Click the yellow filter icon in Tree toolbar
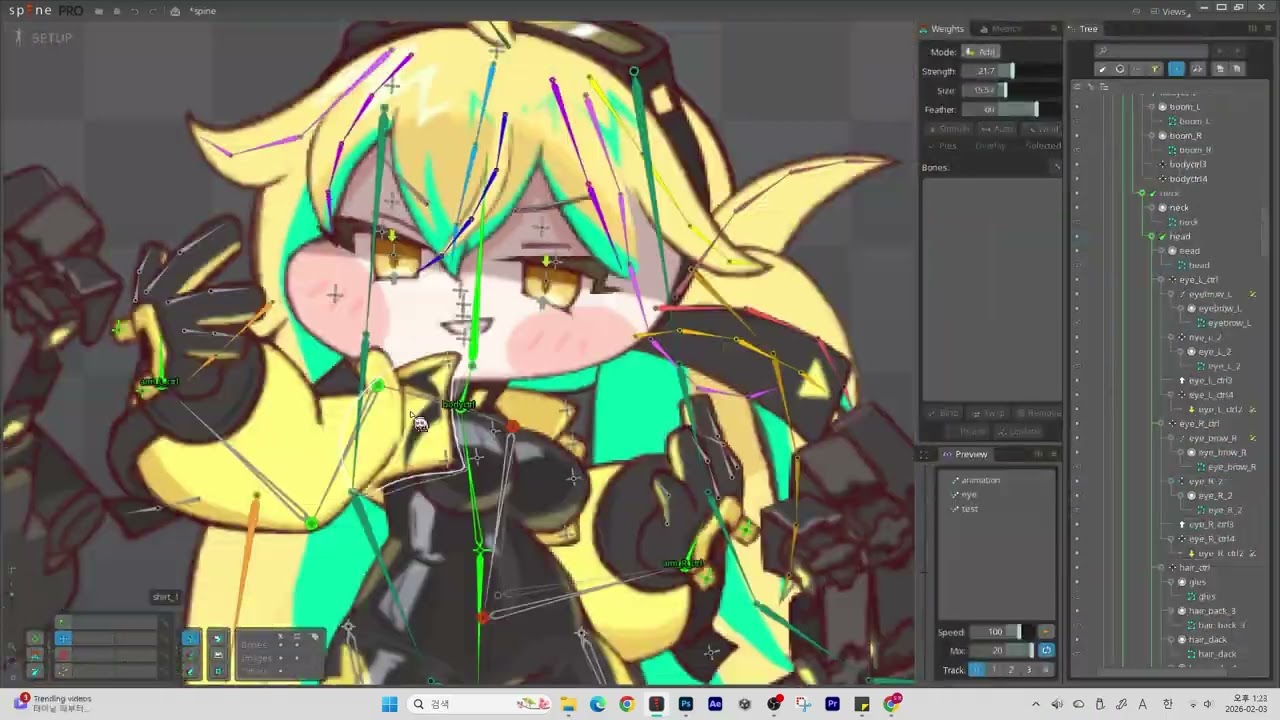Image resolution: width=1280 pixels, height=720 pixels. 1155,69
